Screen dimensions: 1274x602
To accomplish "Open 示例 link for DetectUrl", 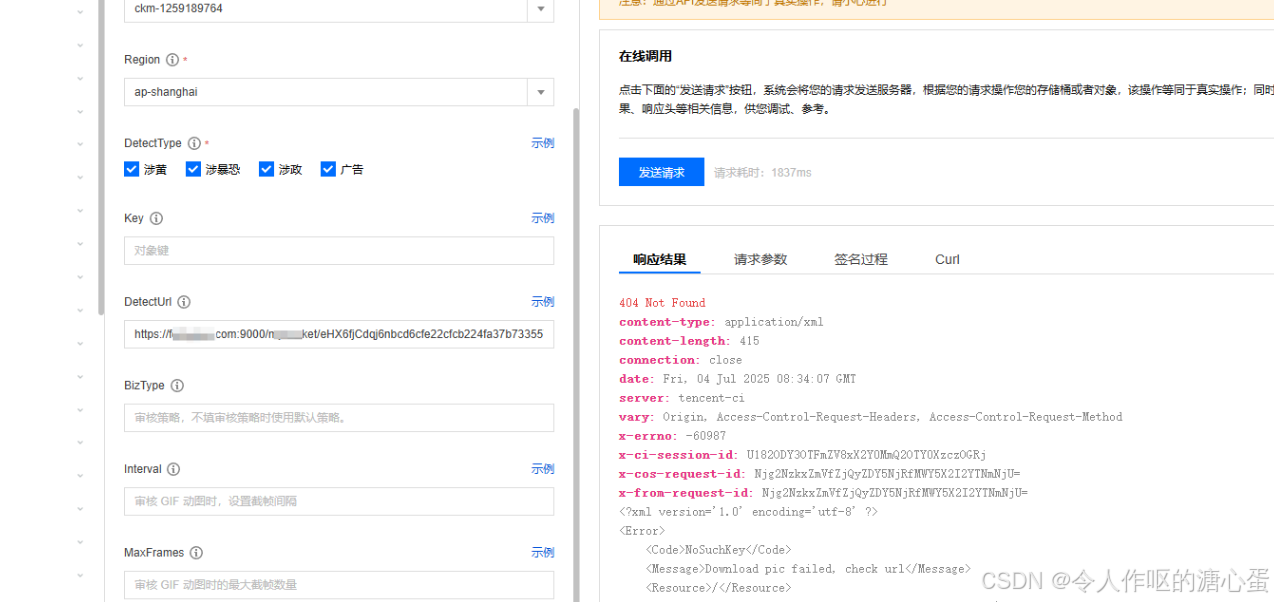I will pyautogui.click(x=542, y=302).
